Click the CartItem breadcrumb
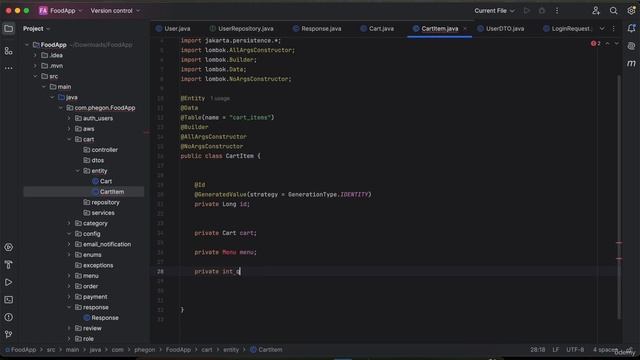The image size is (640, 360). 266,350
